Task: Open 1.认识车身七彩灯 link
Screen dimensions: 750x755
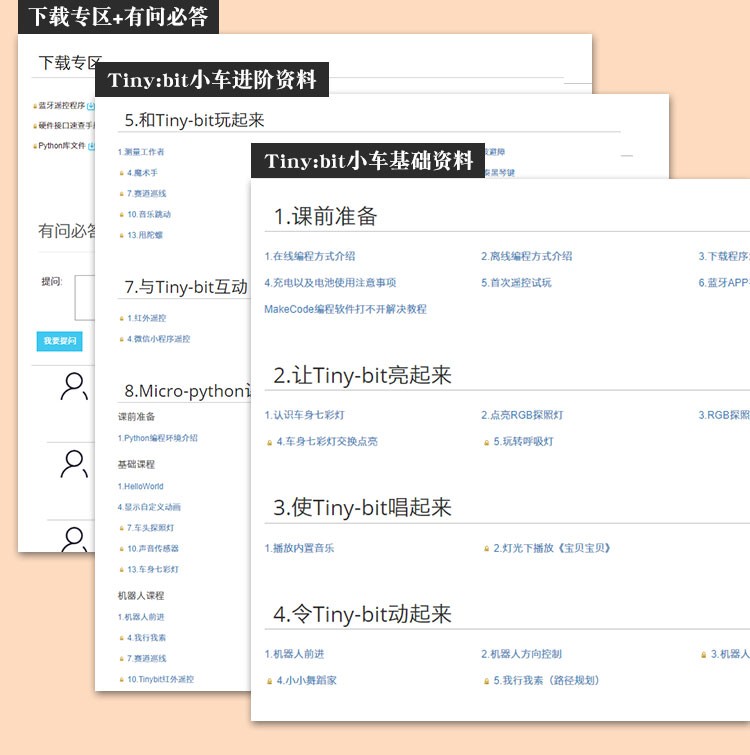Action: click(x=304, y=415)
